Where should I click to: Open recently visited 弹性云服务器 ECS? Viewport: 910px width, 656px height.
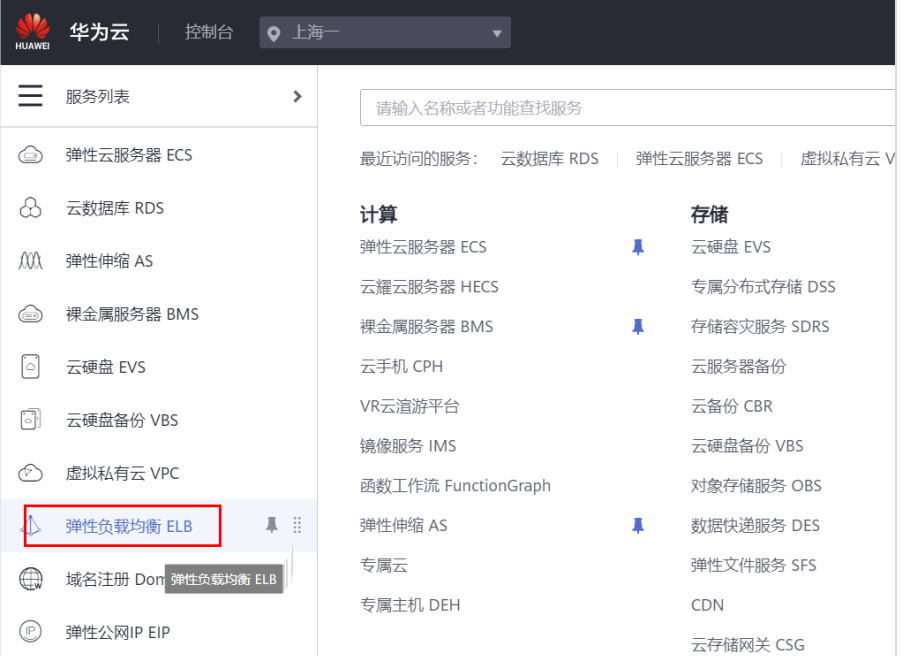[699, 158]
